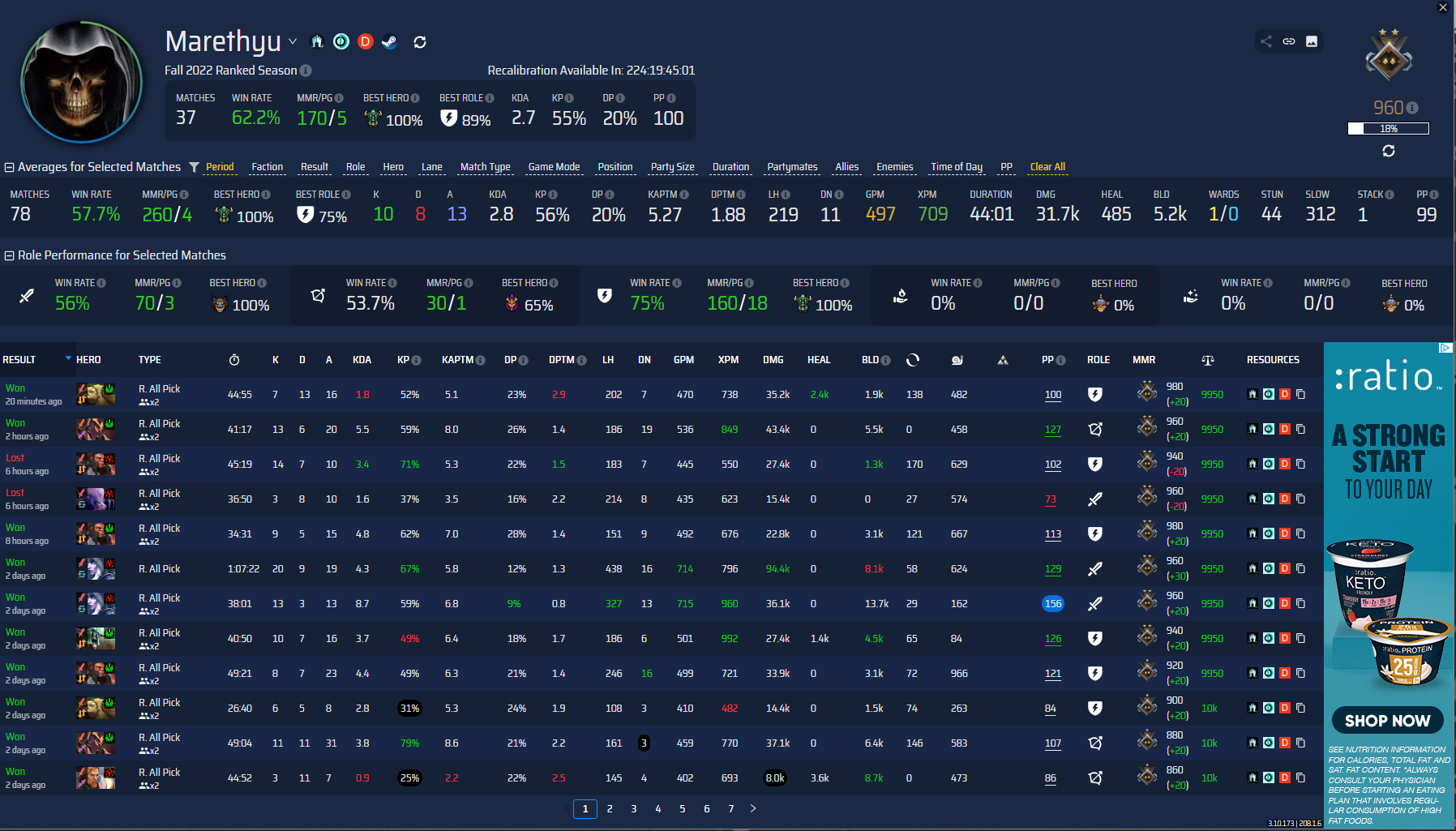This screenshot has width=1456, height=831.
Task: Copy match ID using the copy icon in Resources
Action: 1301,395
